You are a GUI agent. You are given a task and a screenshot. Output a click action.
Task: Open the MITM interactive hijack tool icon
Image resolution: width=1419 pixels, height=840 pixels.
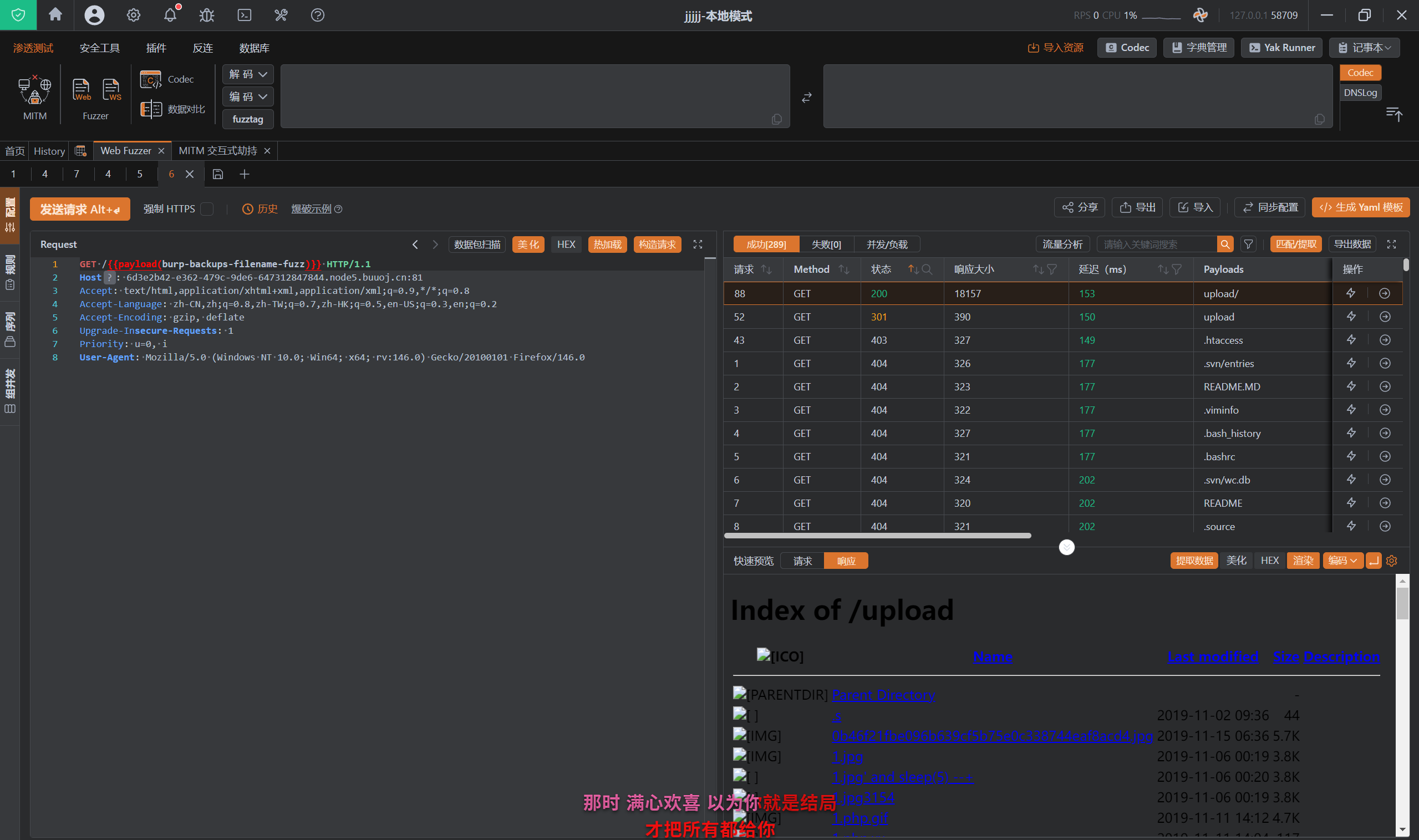[34, 90]
